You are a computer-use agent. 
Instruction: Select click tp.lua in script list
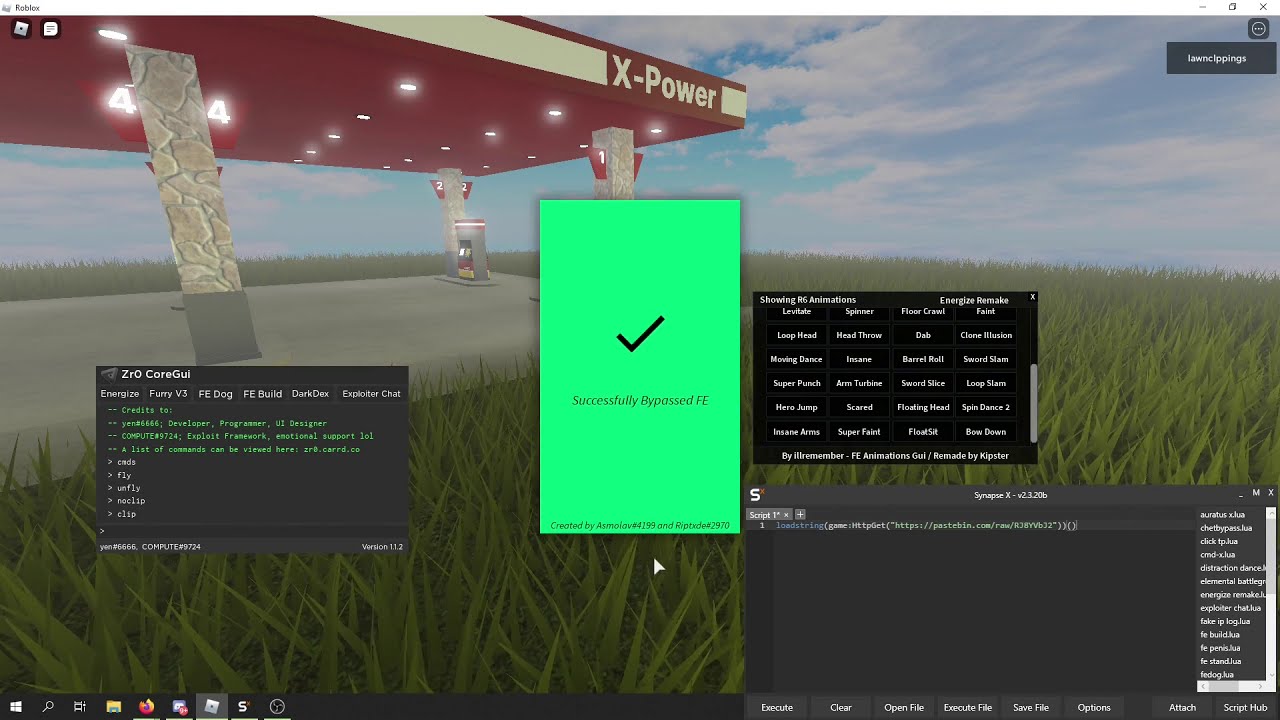click(1219, 541)
